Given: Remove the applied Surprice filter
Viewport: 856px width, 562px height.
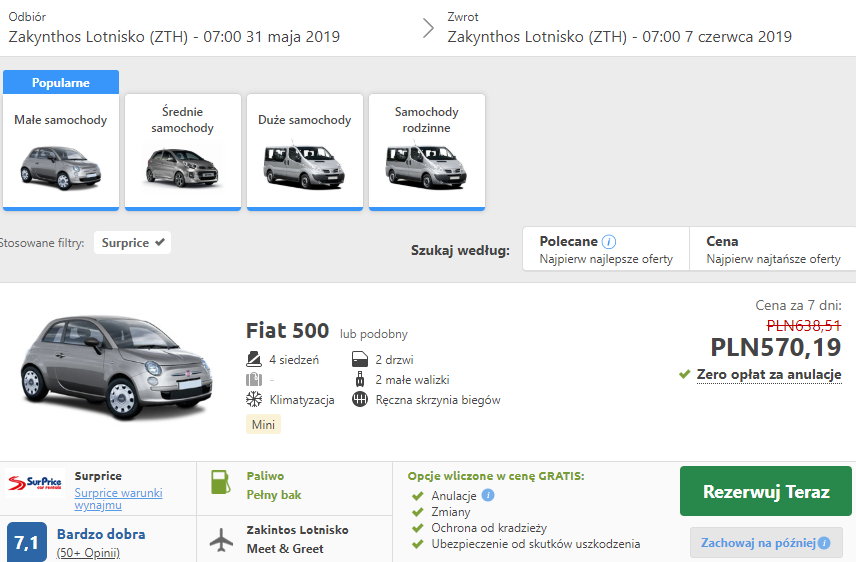Looking at the screenshot, I should point(160,242).
